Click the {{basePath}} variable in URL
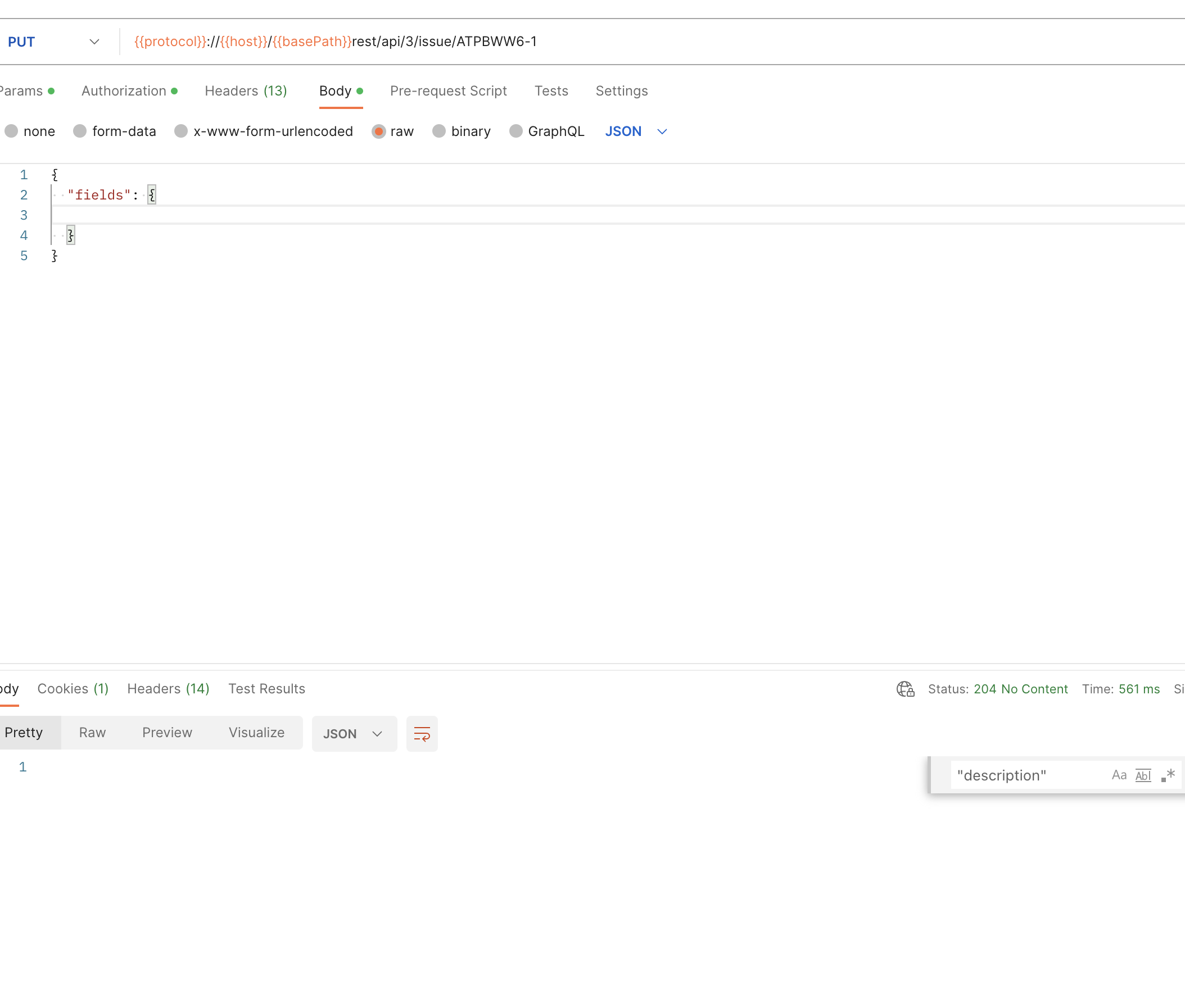 click(311, 42)
